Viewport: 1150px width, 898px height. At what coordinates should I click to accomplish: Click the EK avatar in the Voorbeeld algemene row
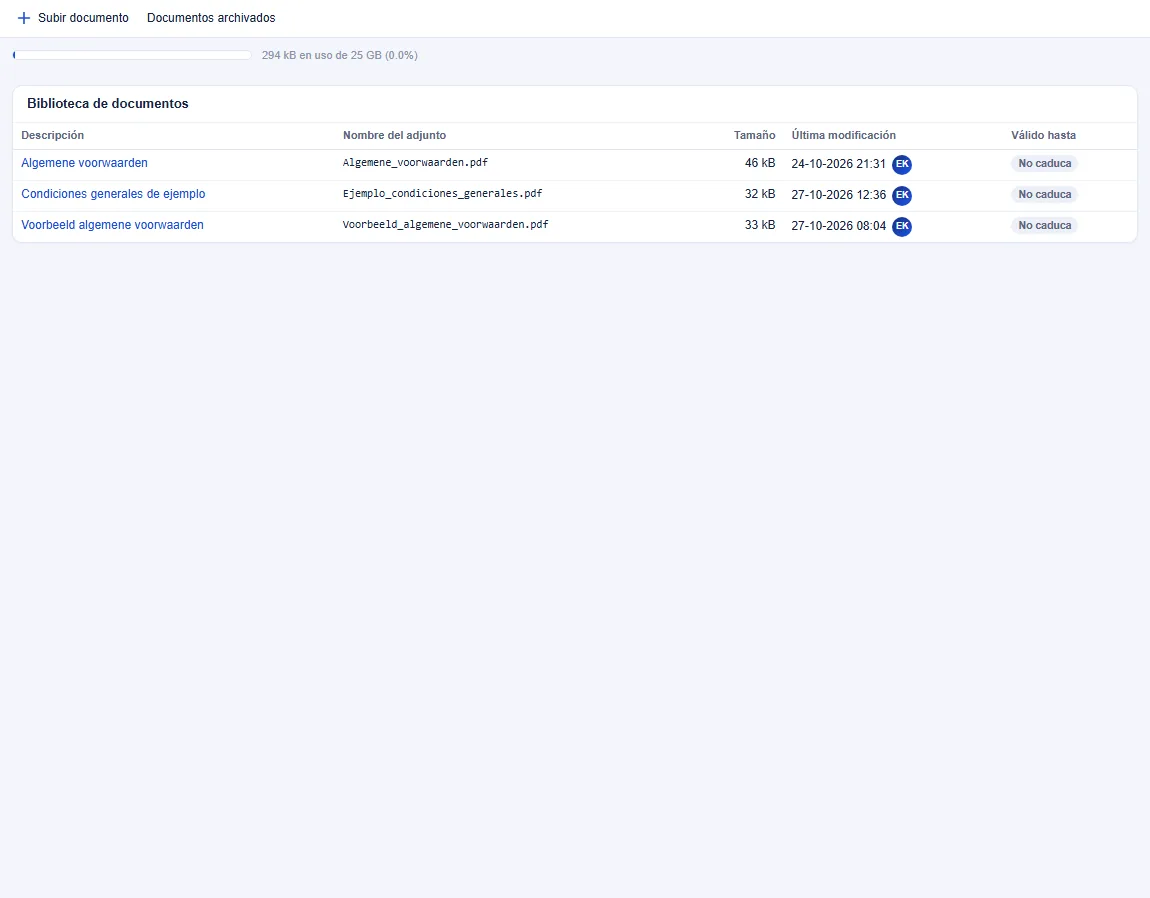[901, 225]
